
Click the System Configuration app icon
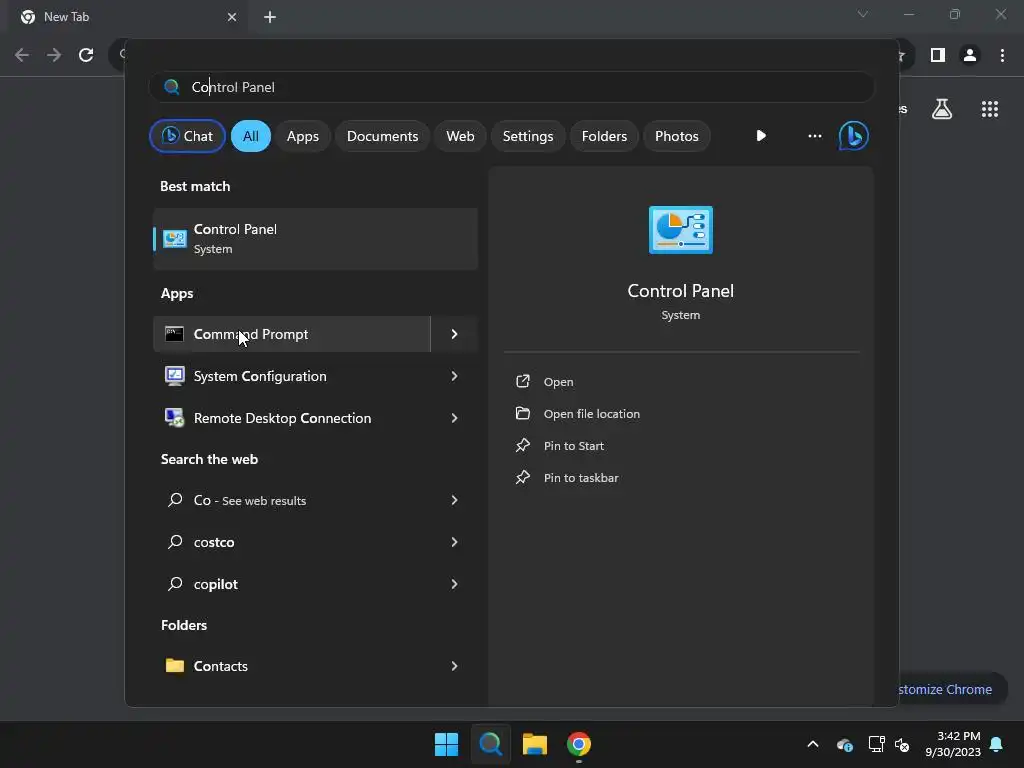(174, 376)
